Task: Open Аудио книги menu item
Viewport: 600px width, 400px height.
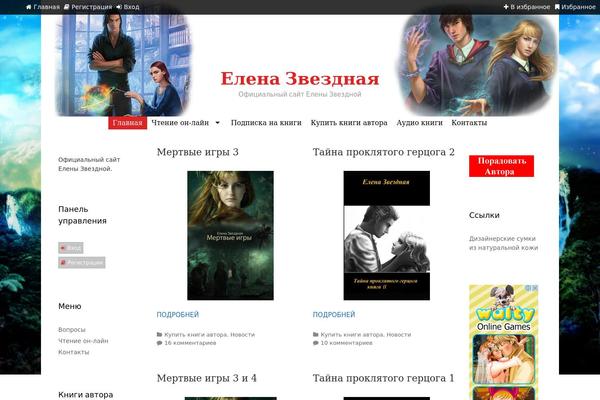Action: tap(419, 123)
